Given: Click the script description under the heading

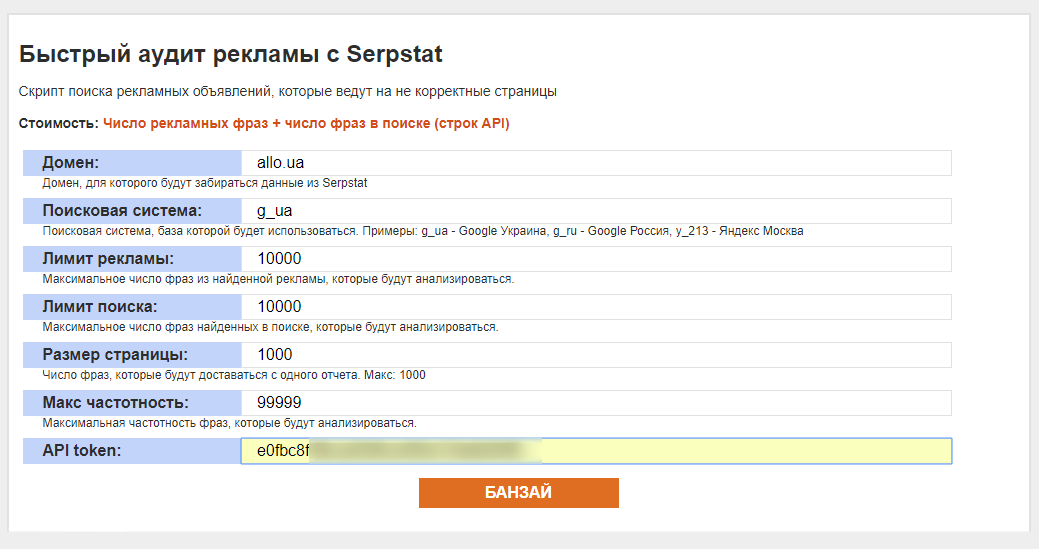Looking at the screenshot, I should point(288,91).
